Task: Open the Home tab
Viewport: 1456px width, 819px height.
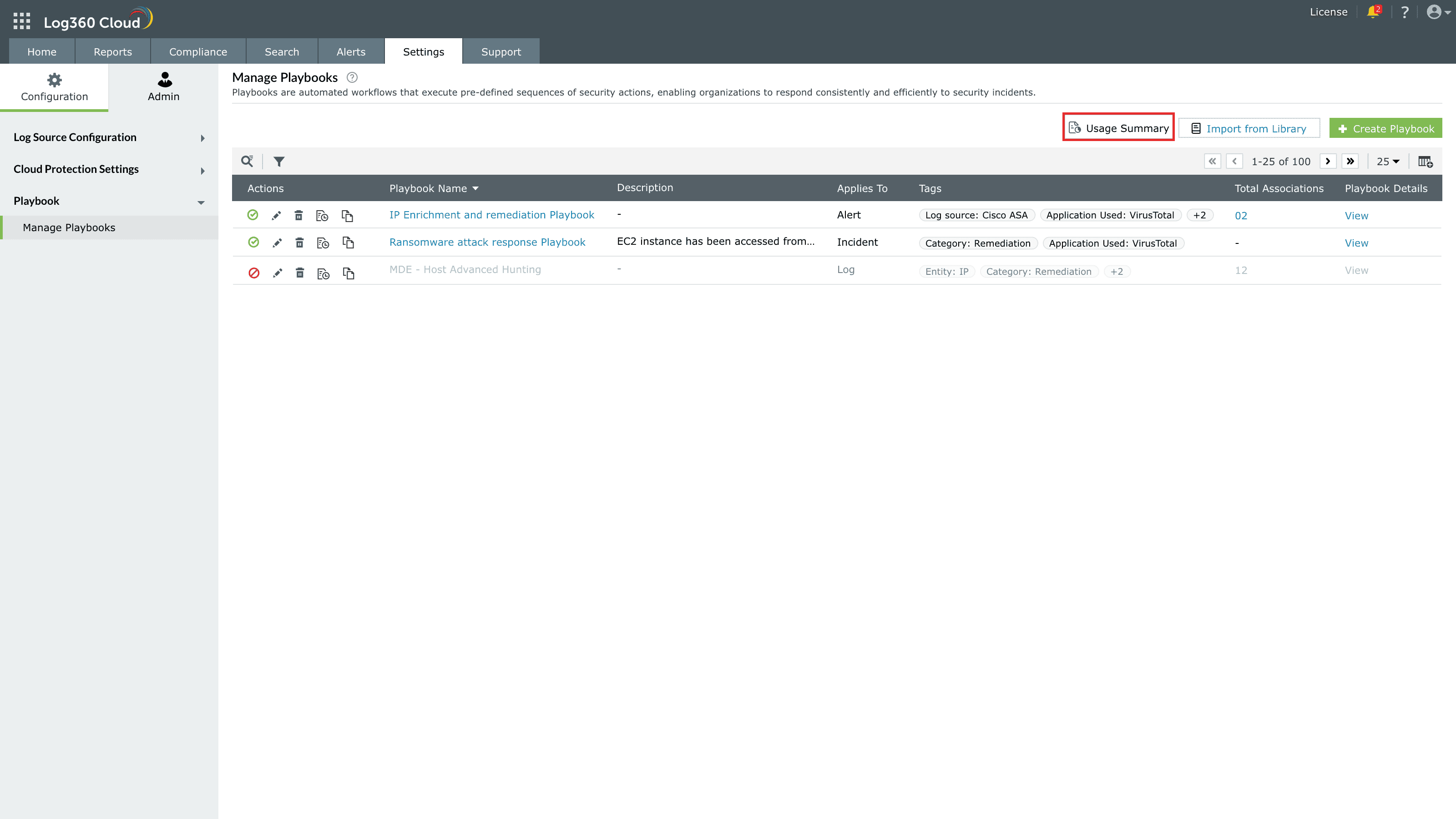Action: [x=42, y=51]
